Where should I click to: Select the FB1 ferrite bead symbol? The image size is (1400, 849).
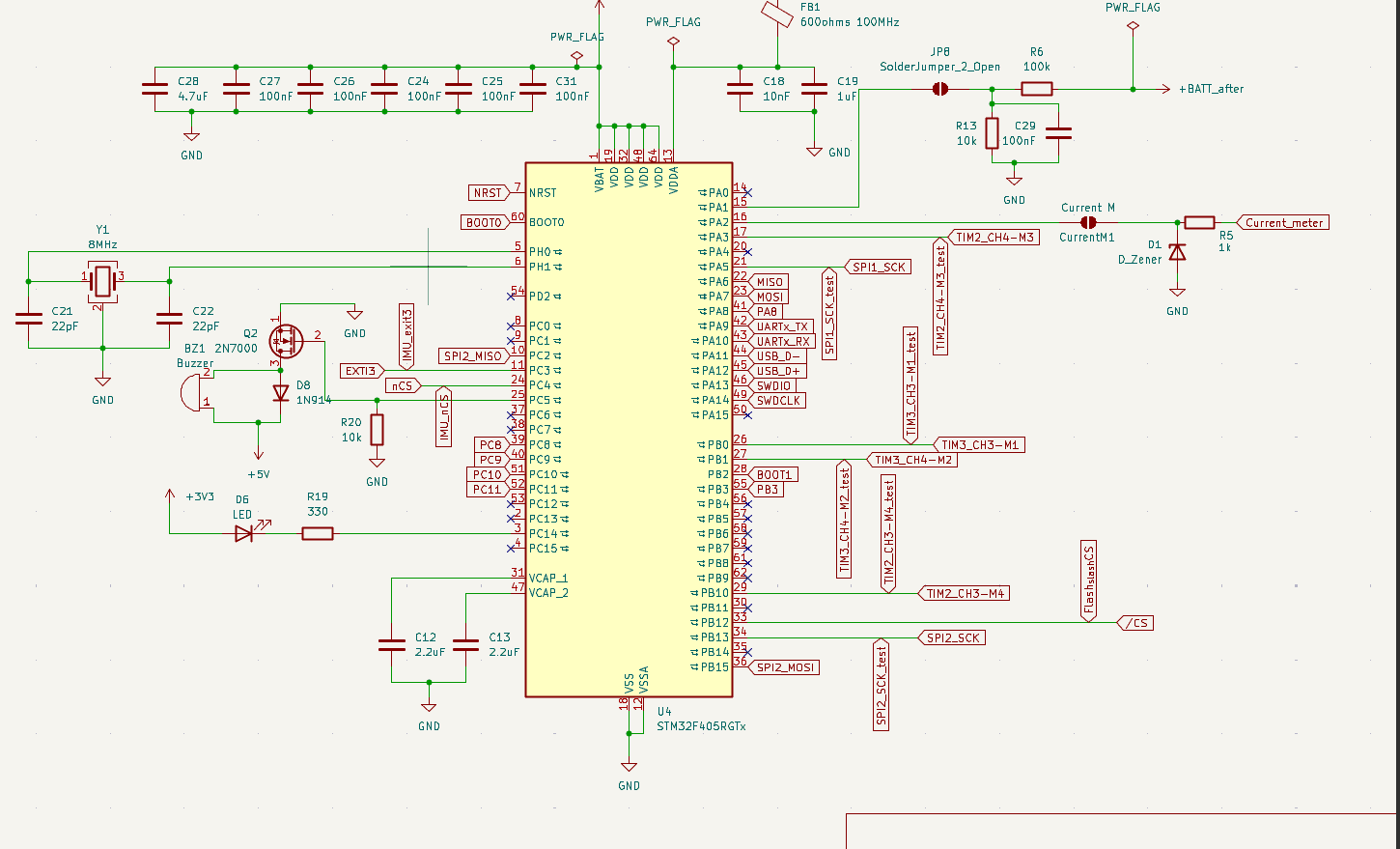click(x=777, y=14)
